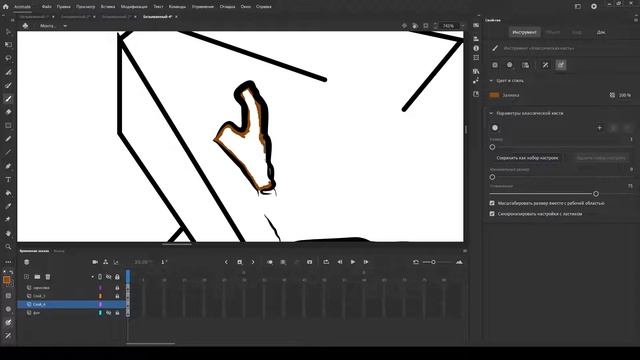Toggle lock for bottom background layer
640x360 pixels.
click(117, 313)
